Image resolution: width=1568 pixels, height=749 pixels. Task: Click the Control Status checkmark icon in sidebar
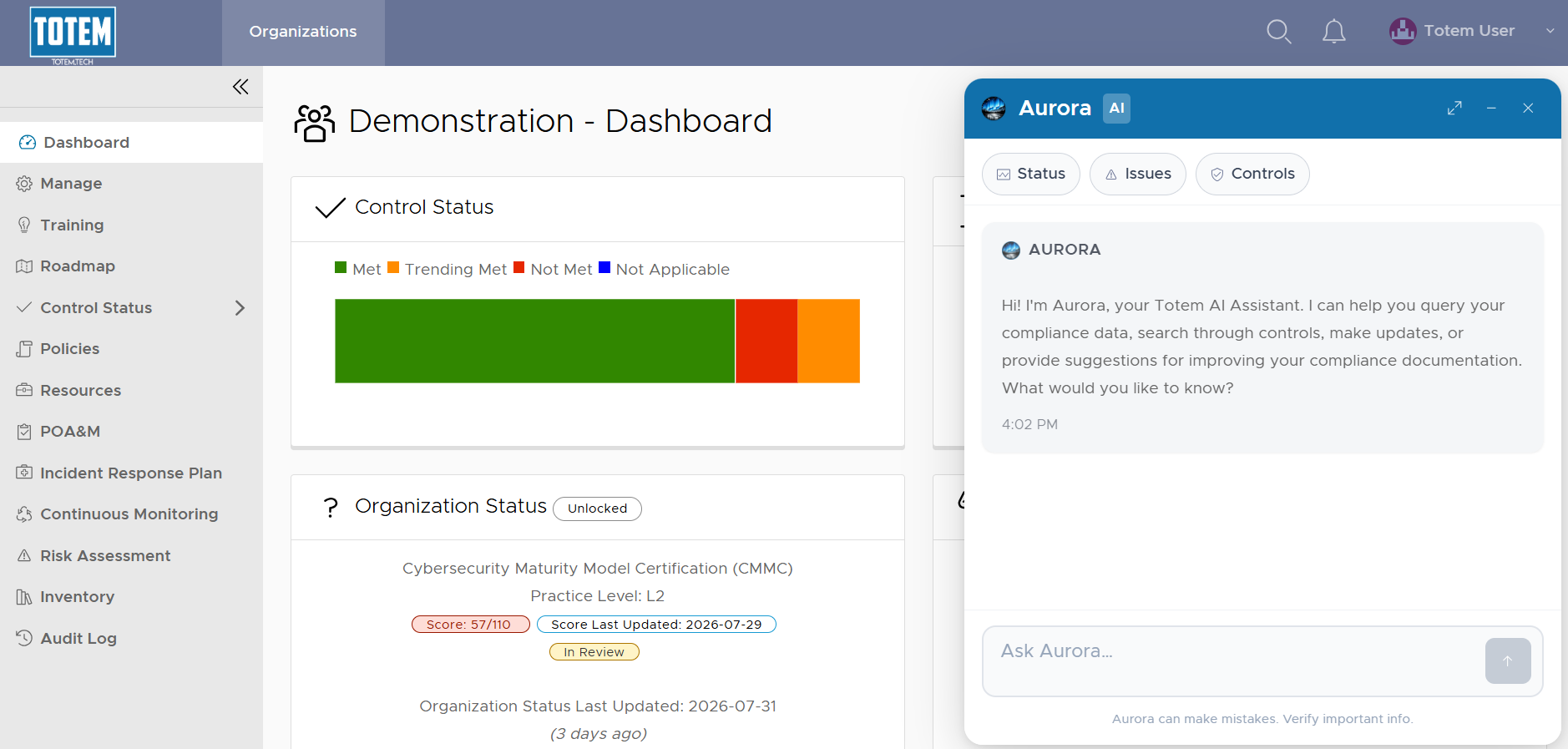point(24,307)
